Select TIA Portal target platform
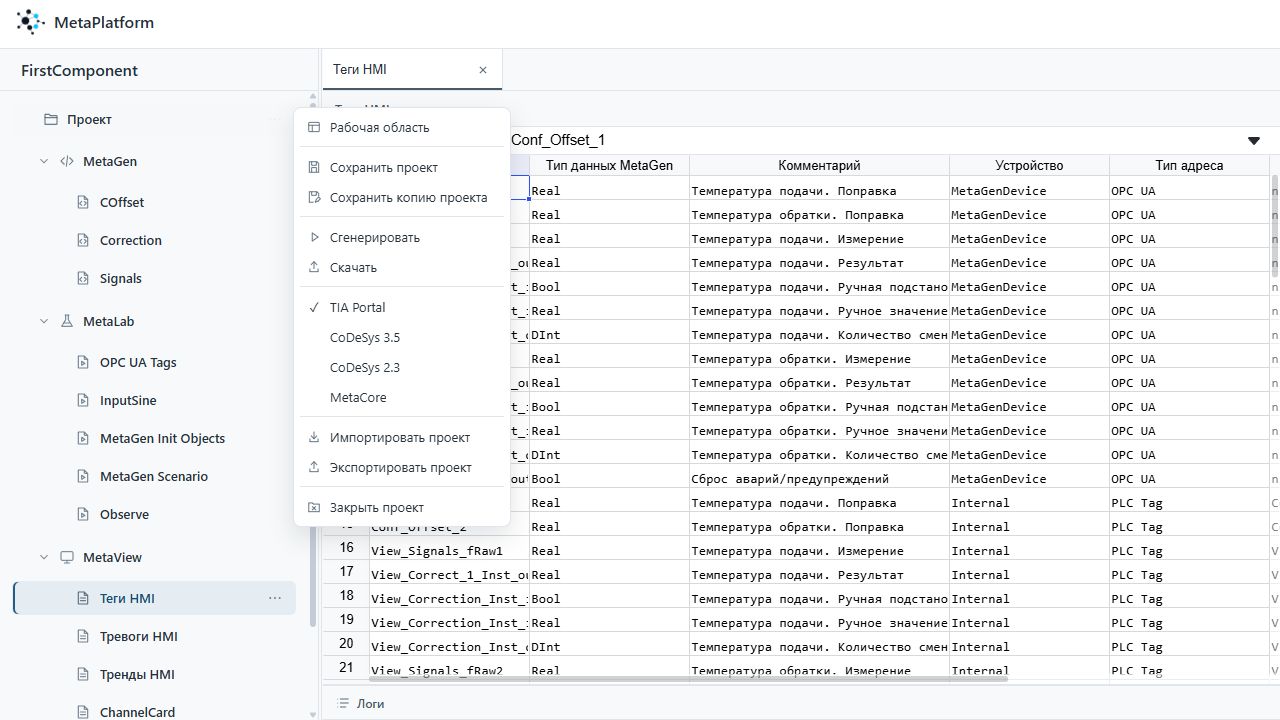The height and width of the screenshot is (720, 1280). coord(402,307)
